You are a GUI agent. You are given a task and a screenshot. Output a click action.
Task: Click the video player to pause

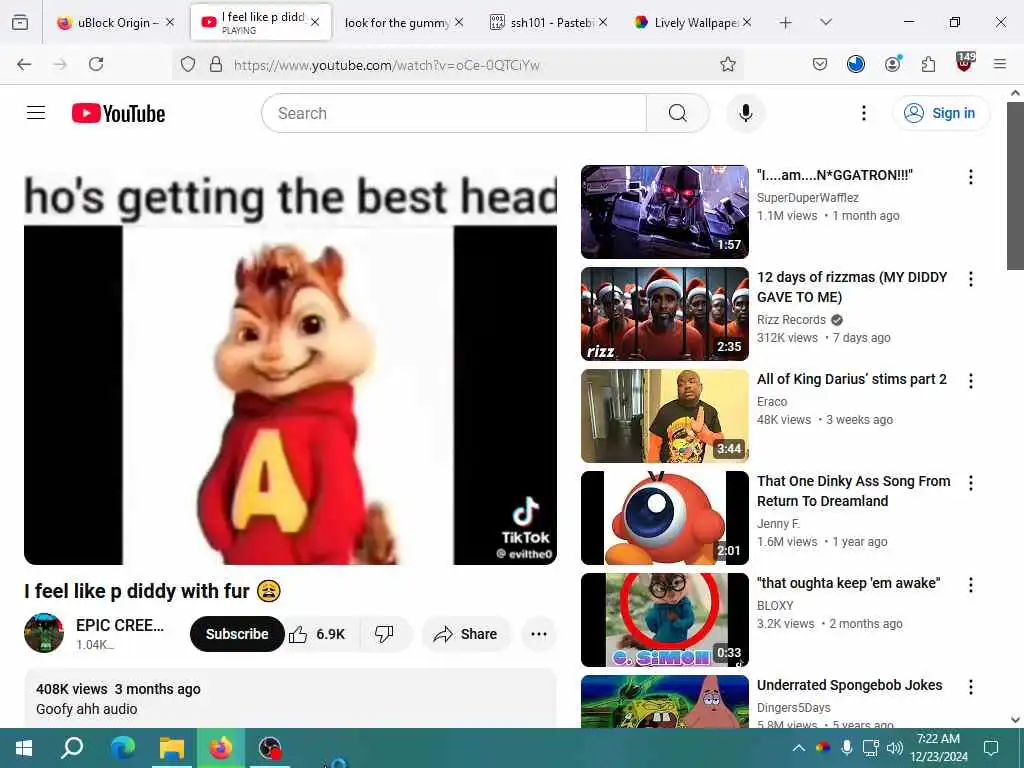(290, 366)
